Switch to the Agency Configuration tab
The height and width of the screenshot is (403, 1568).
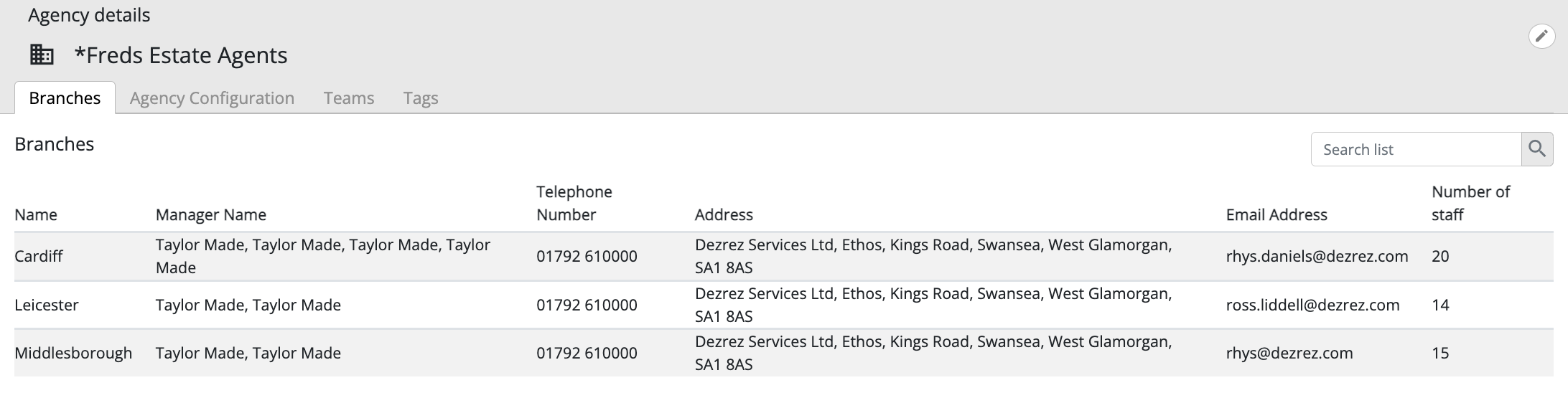click(x=212, y=98)
